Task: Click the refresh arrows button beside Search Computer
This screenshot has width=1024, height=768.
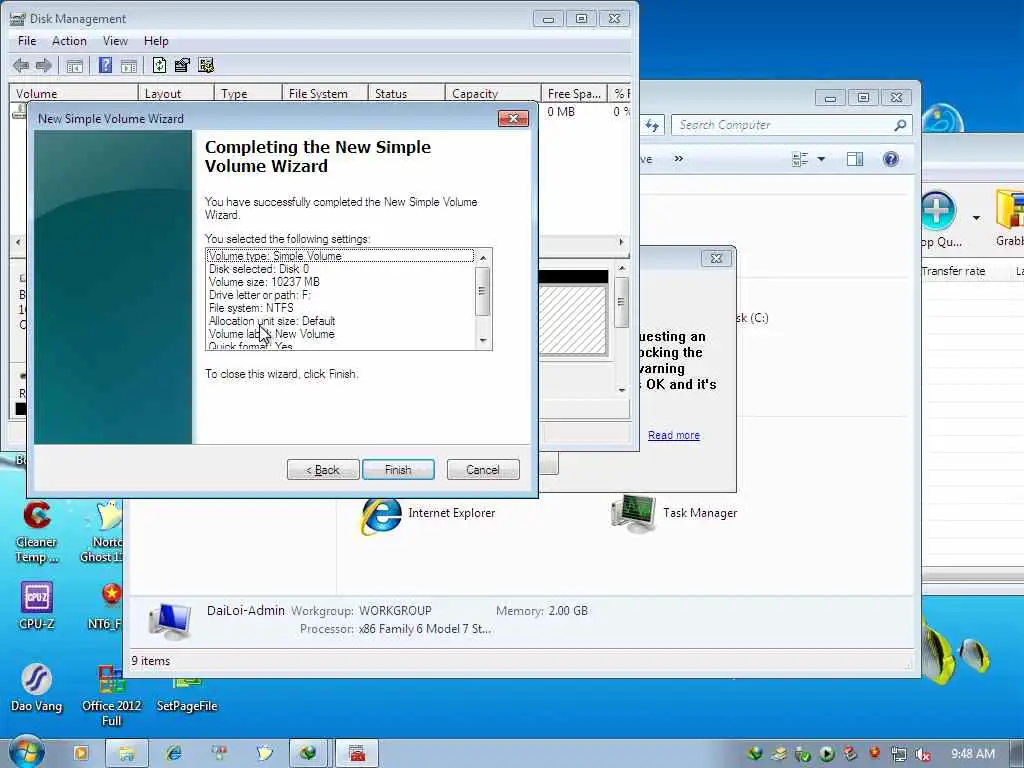Action: click(652, 125)
